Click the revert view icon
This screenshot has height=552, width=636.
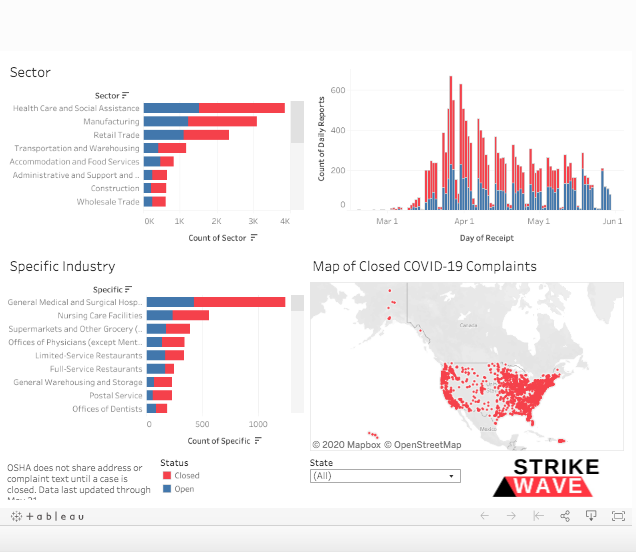538,516
